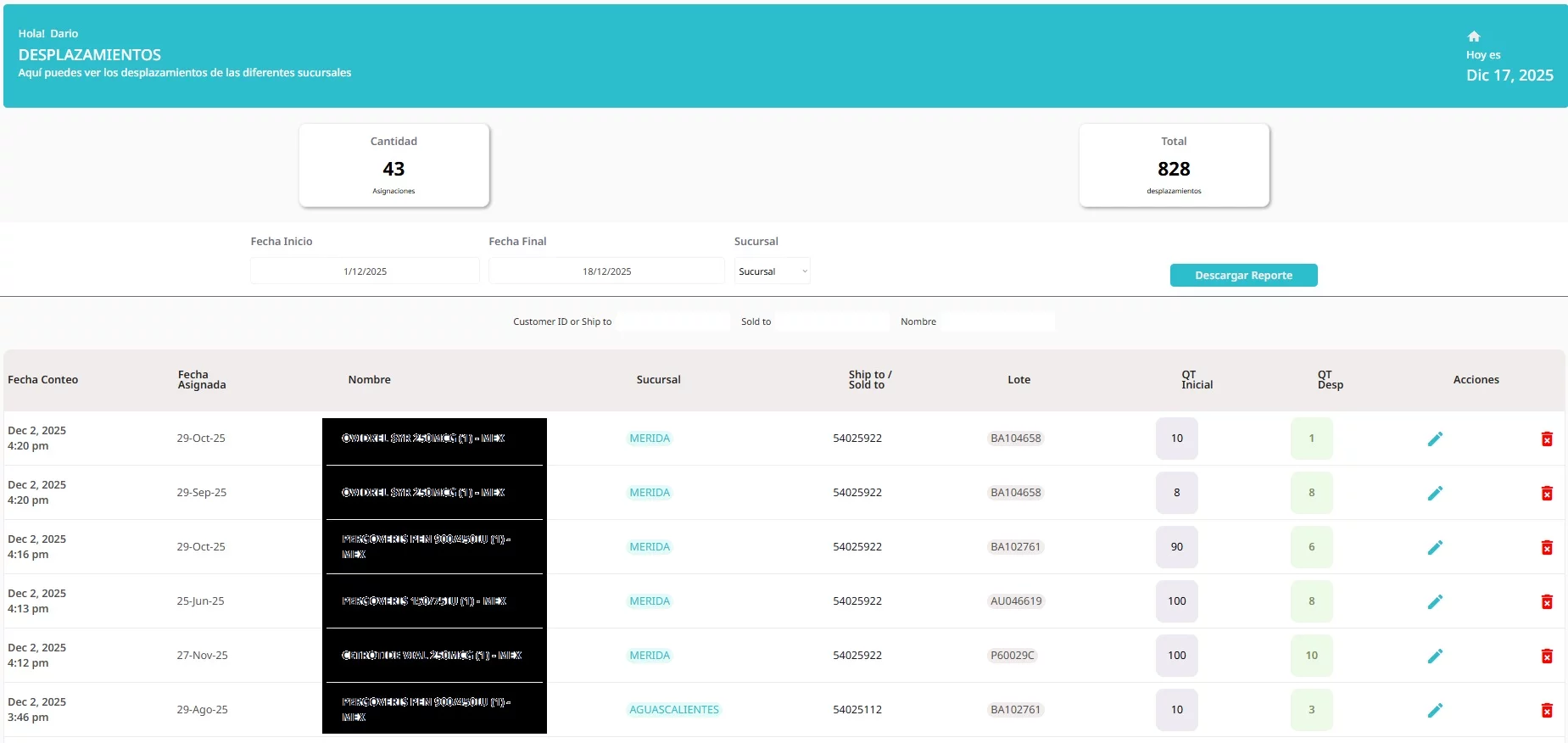Click the QT Desp column header
The width and height of the screenshot is (1568, 743).
pos(1330,380)
